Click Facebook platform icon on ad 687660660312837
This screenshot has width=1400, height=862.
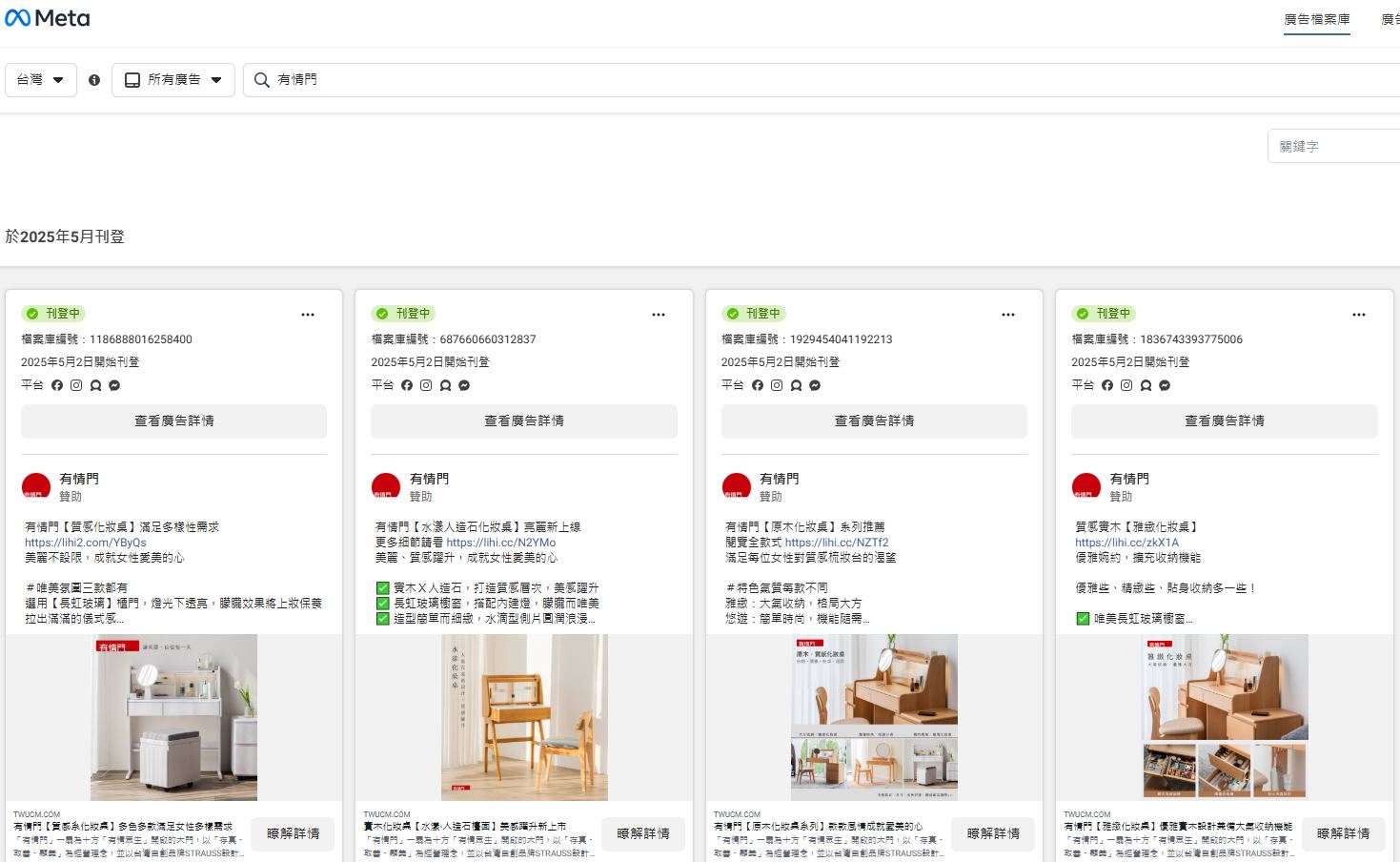click(407, 385)
